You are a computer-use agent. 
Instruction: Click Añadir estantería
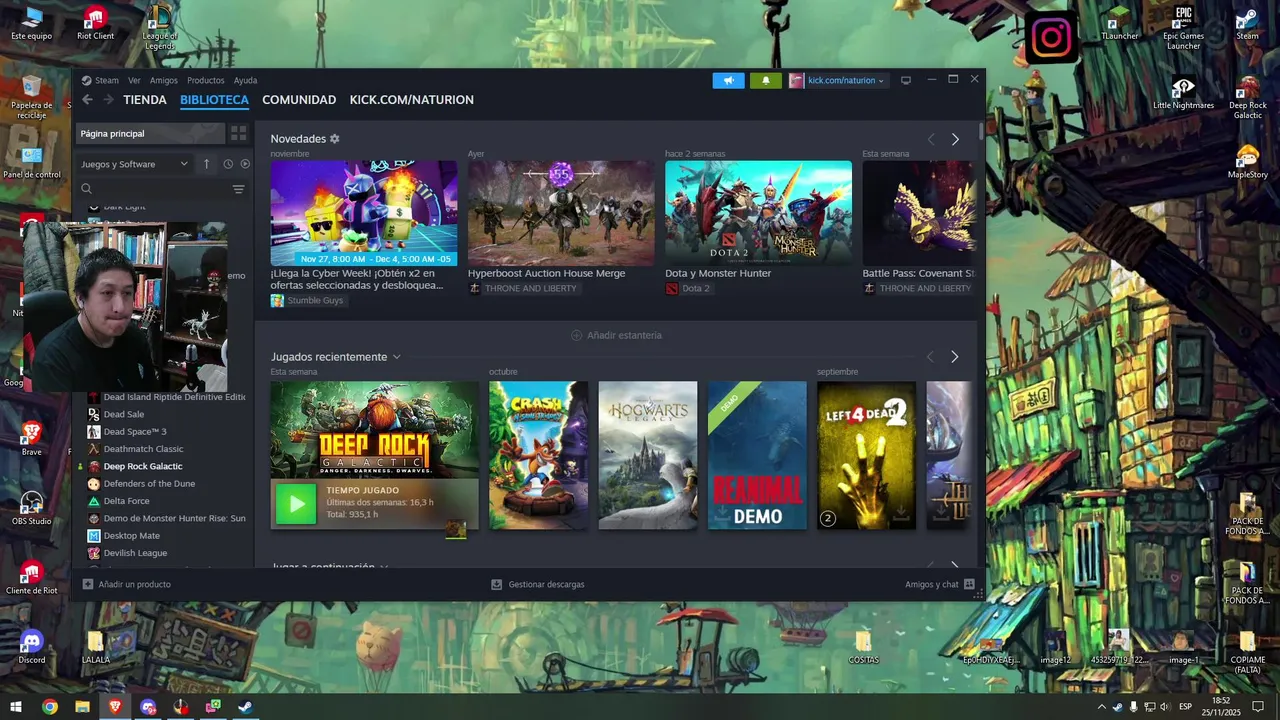pos(616,335)
